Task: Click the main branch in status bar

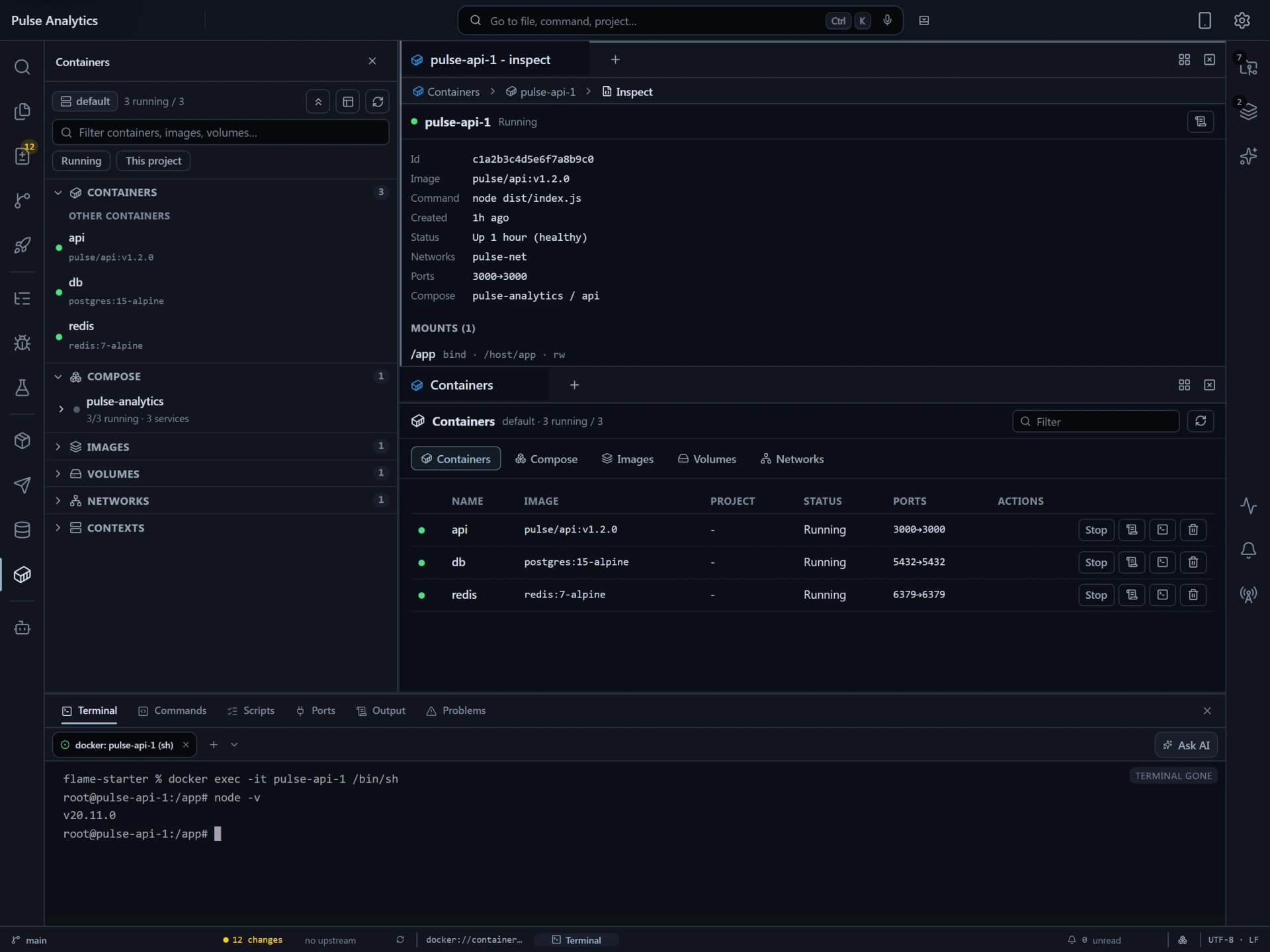Action: pos(29,940)
